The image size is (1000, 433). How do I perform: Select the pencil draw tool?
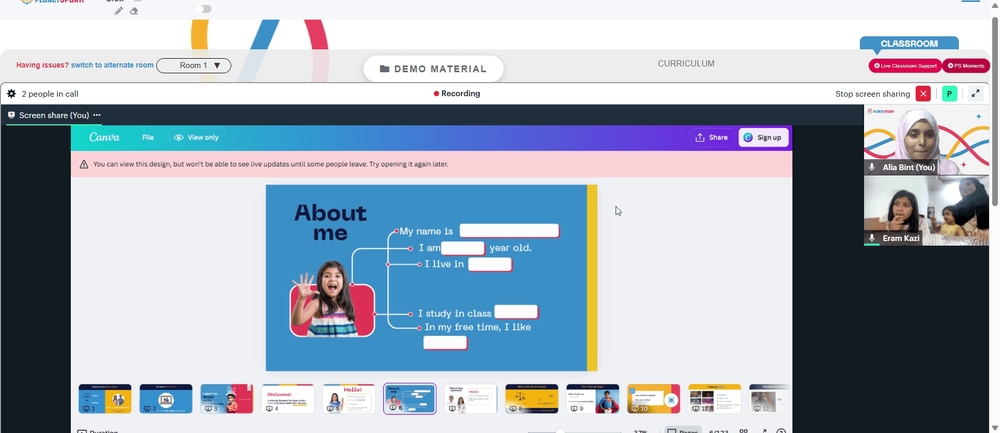coord(119,11)
